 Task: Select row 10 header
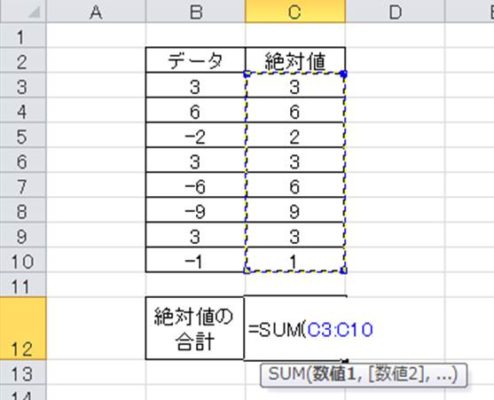click(x=23, y=261)
